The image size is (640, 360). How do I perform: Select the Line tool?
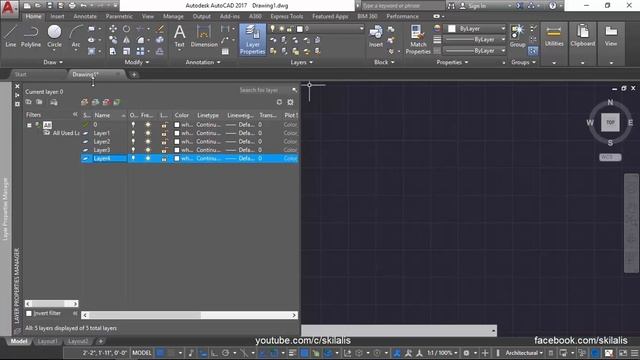[x=11, y=36]
